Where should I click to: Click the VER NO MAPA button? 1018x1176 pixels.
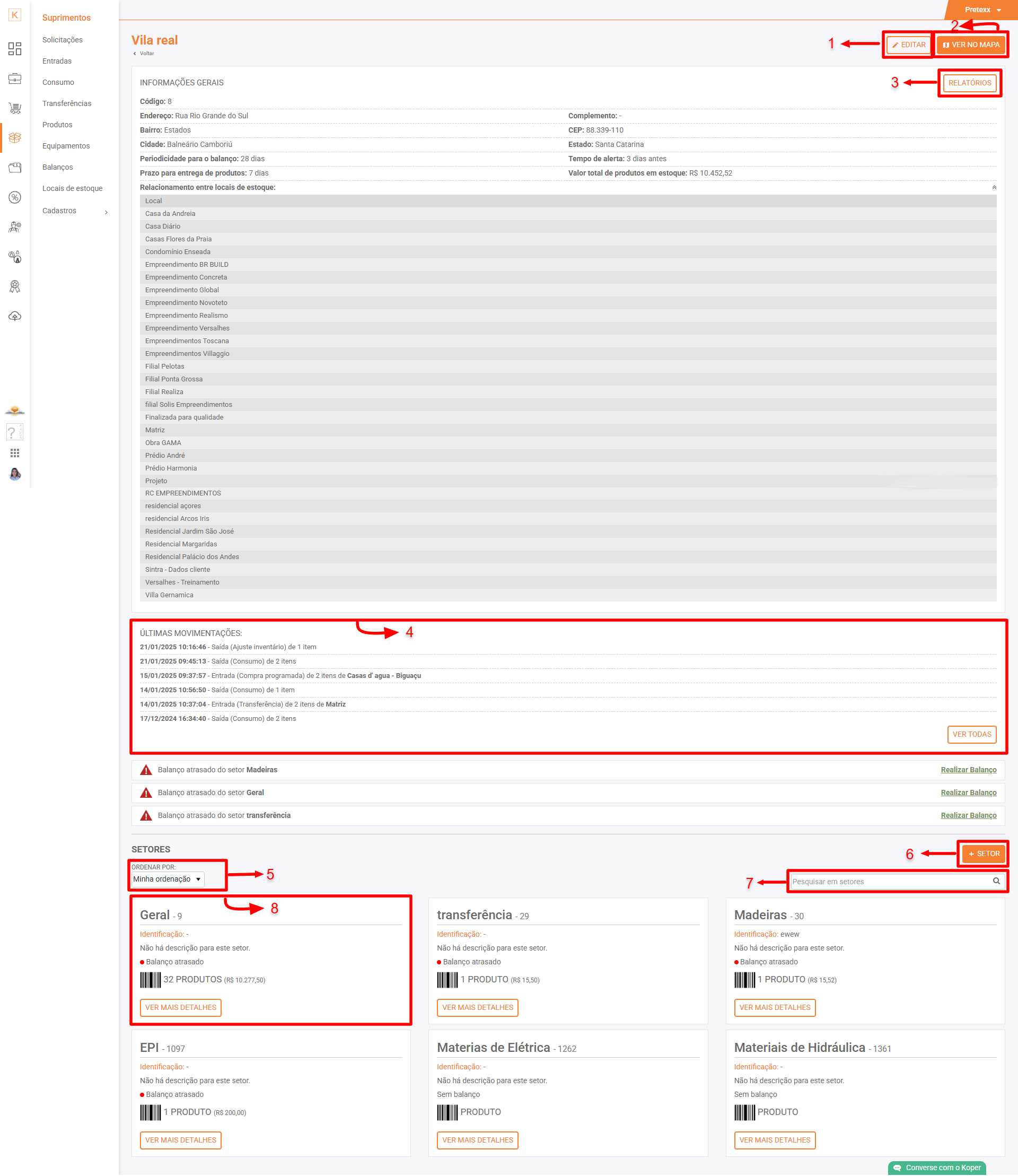click(971, 45)
